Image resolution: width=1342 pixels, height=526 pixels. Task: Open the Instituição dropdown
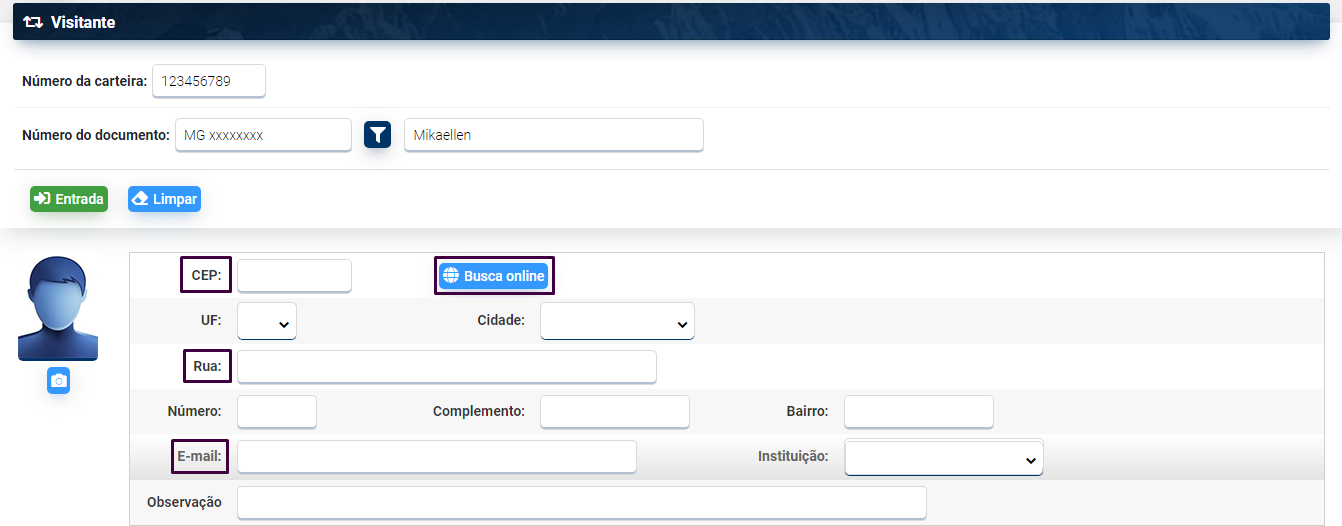[x=944, y=458]
